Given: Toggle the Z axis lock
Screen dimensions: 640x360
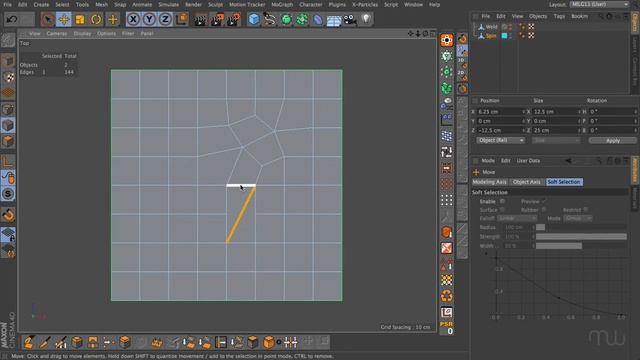Looking at the screenshot, I should pos(165,19).
